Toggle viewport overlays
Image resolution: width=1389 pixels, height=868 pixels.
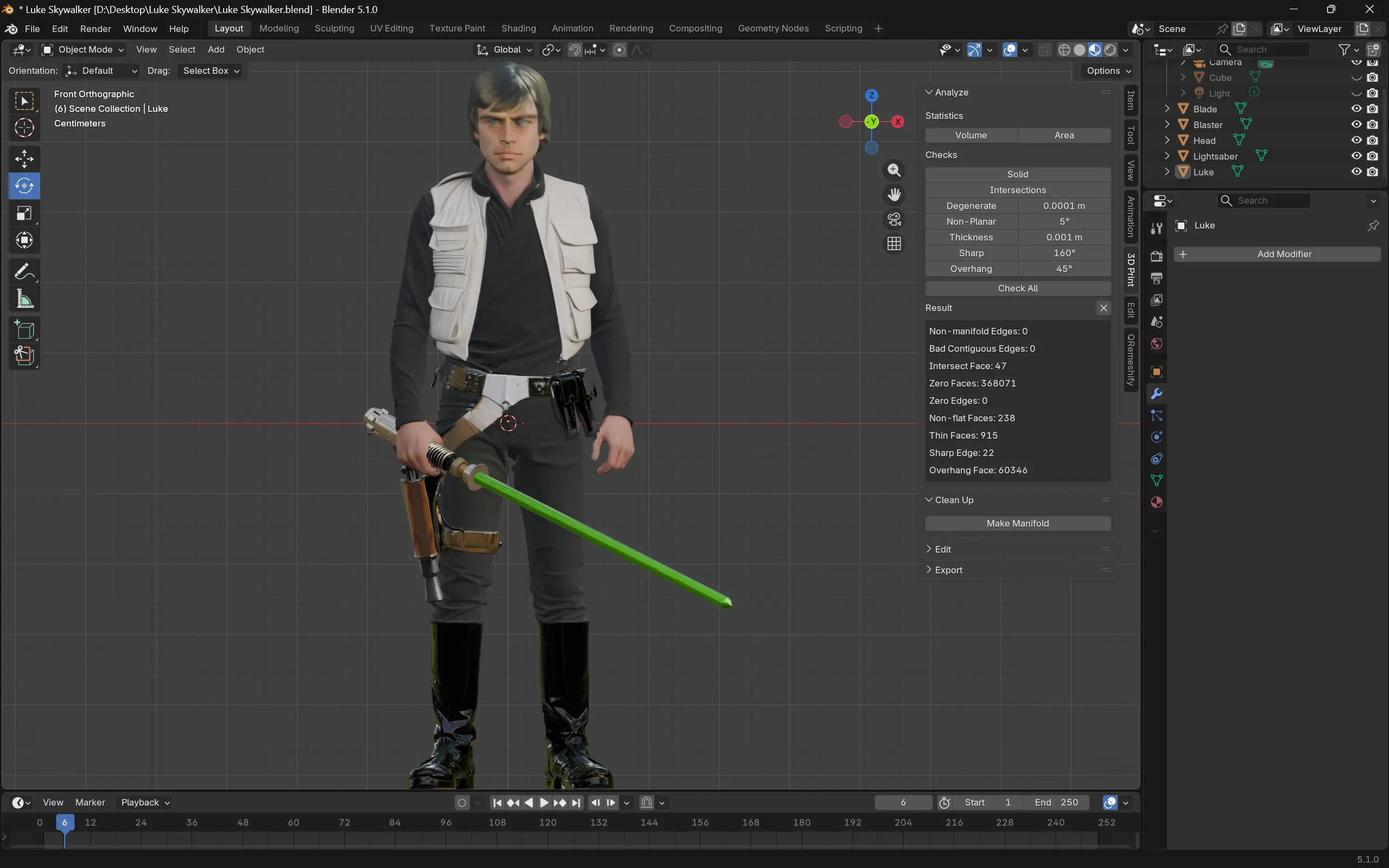[x=1010, y=50]
